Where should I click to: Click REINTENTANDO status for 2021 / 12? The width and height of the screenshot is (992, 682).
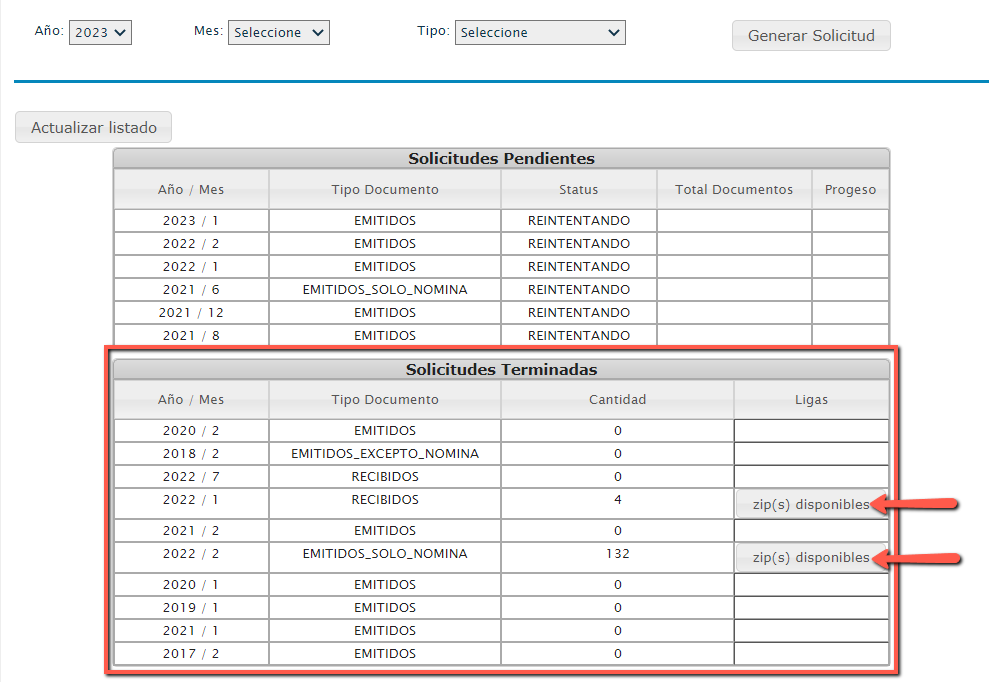pyautogui.click(x=578, y=313)
